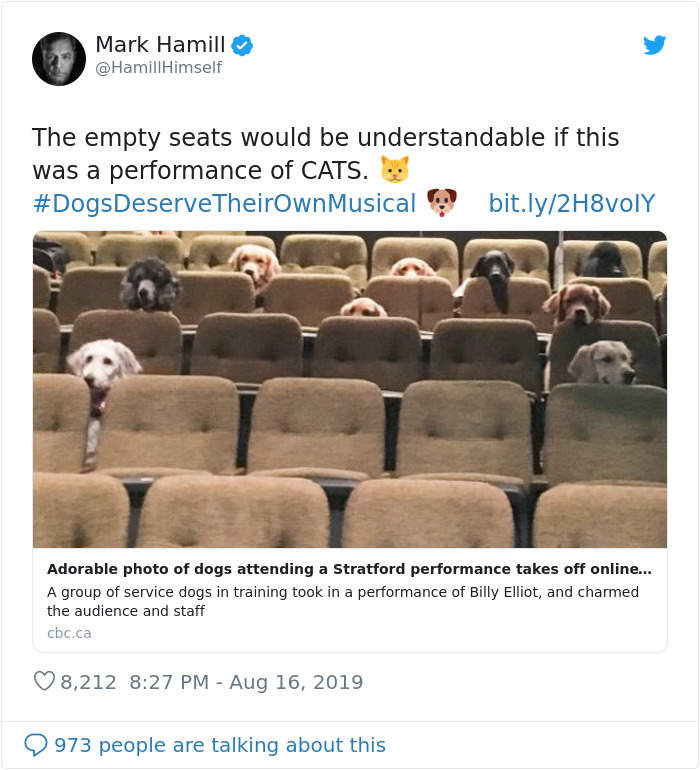Click the speech bubble reply icon
700x770 pixels.
point(36,745)
